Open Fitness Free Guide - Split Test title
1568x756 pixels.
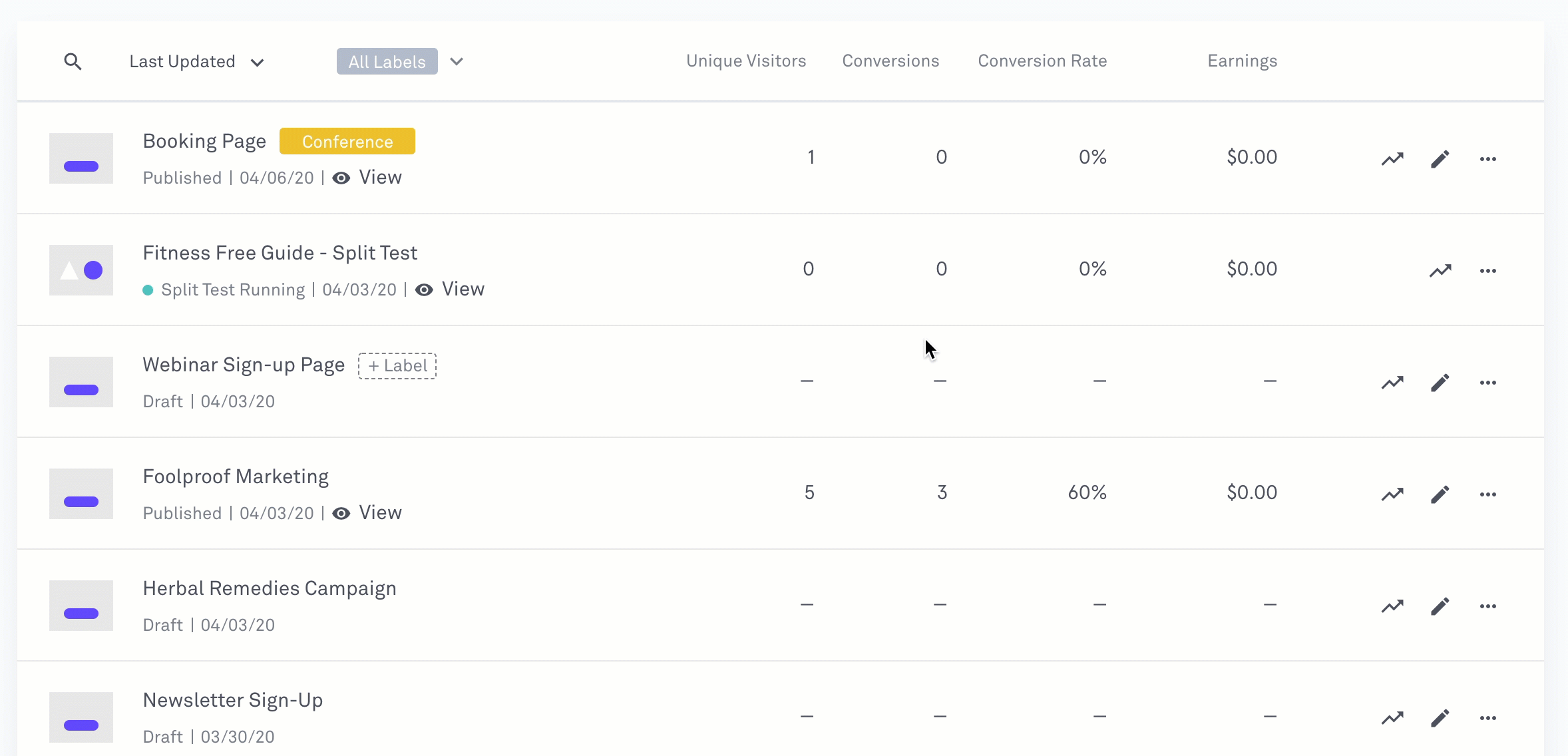(x=280, y=253)
